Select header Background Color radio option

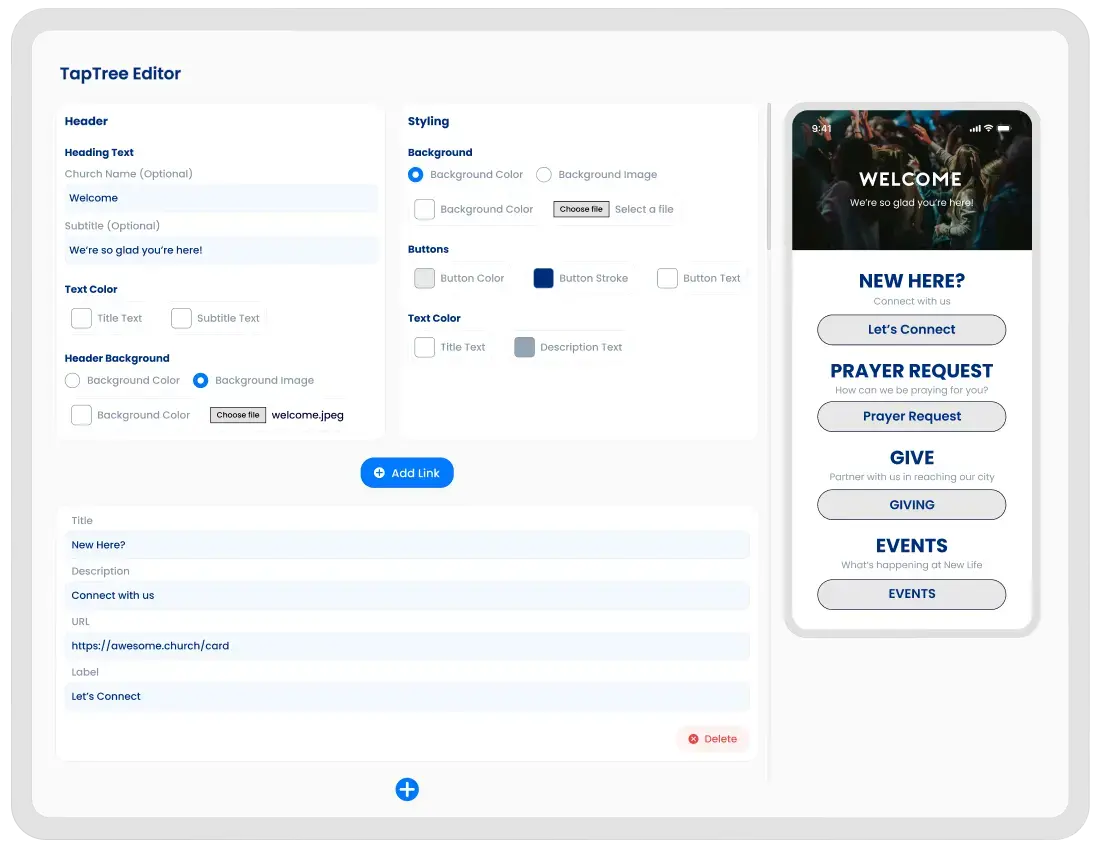pos(72,381)
